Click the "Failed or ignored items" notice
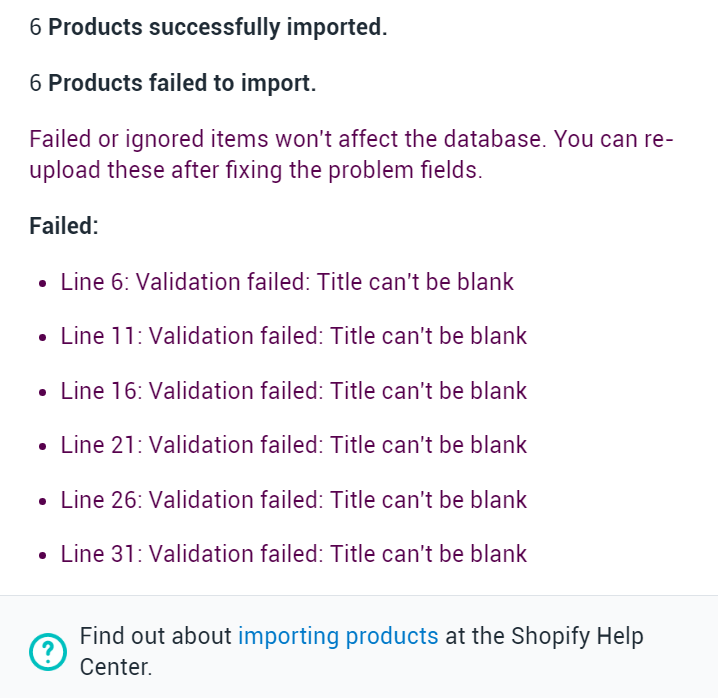Screen dimensions: 718x698 click(350, 154)
